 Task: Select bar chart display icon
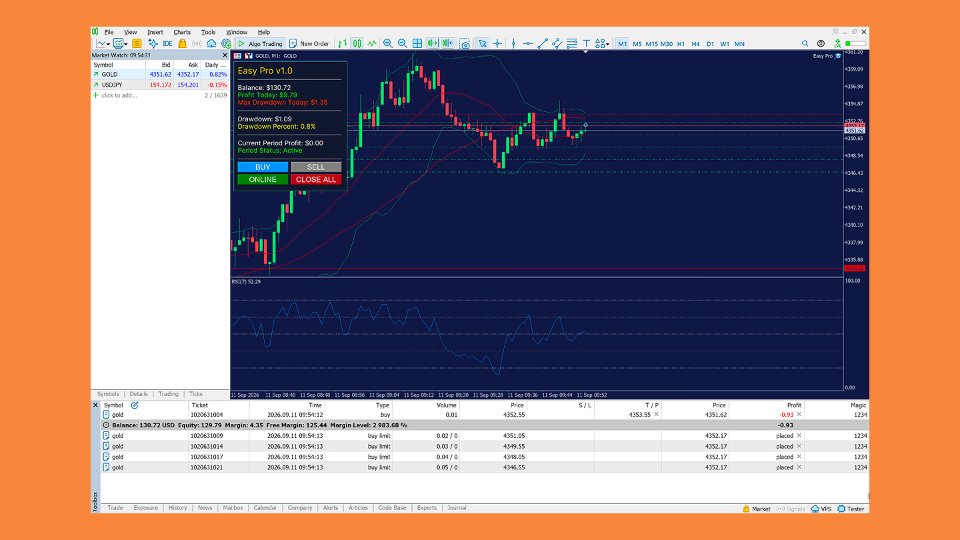342,43
